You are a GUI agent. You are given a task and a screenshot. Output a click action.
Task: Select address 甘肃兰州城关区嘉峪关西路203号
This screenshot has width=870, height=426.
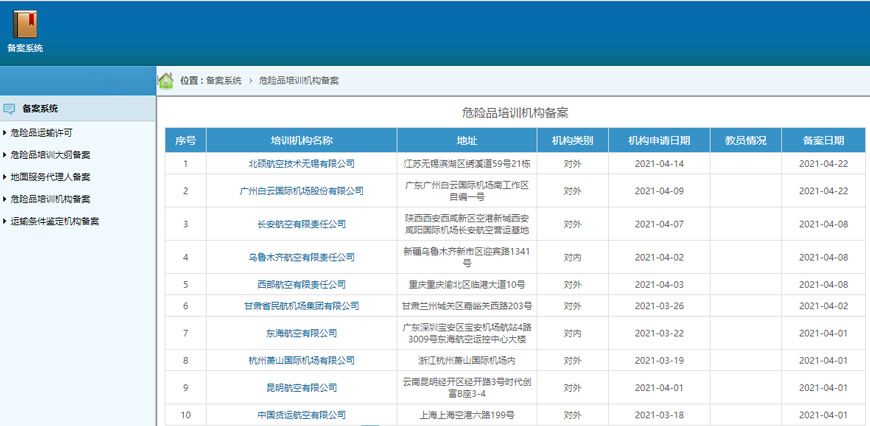tap(467, 306)
